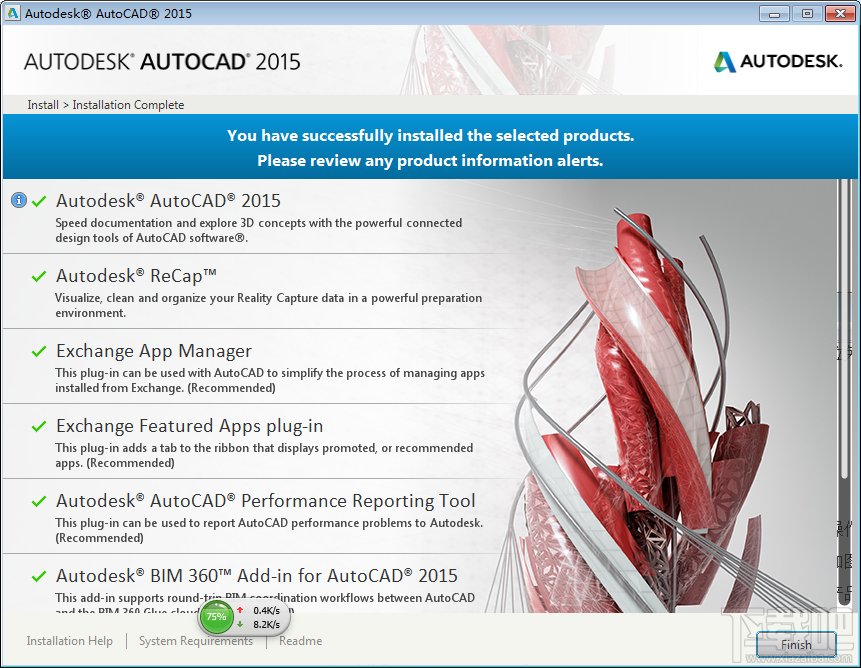Open the System Requirements link
861x668 pixels.
click(x=196, y=641)
